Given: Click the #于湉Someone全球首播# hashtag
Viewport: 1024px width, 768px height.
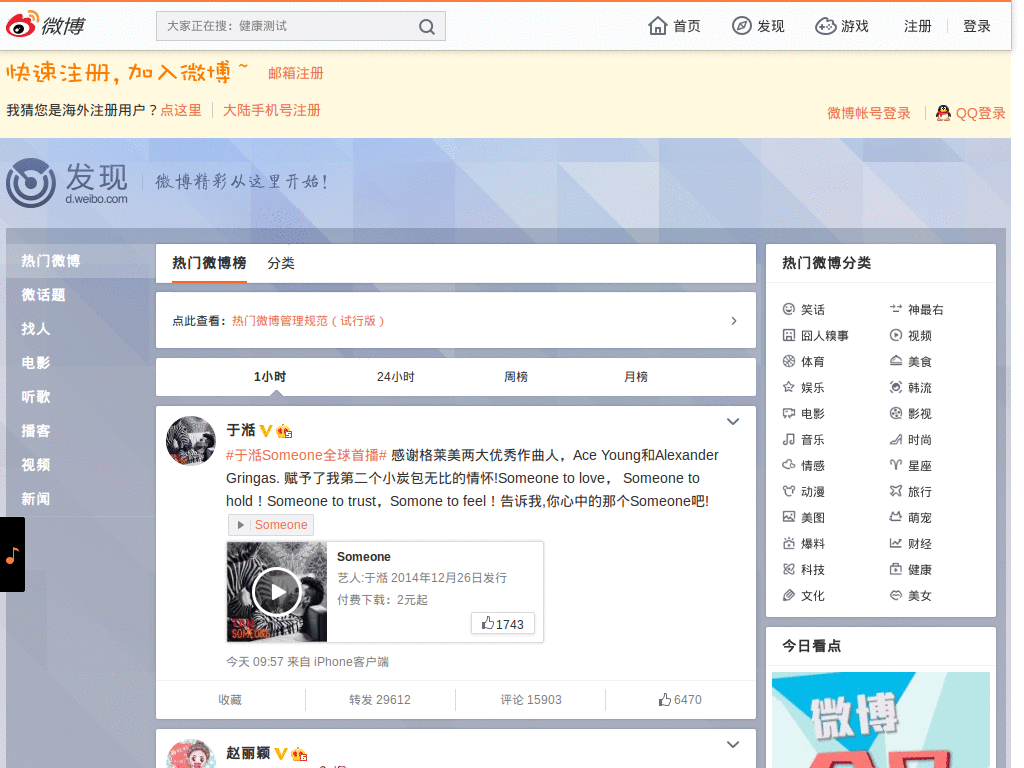Looking at the screenshot, I should pos(306,455).
